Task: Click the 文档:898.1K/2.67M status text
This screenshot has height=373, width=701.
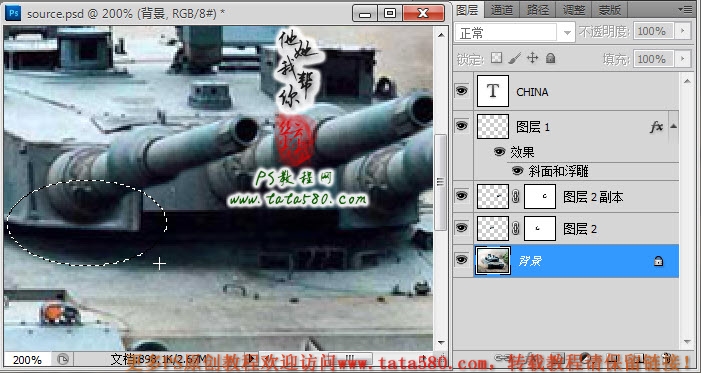Action: 159,359
